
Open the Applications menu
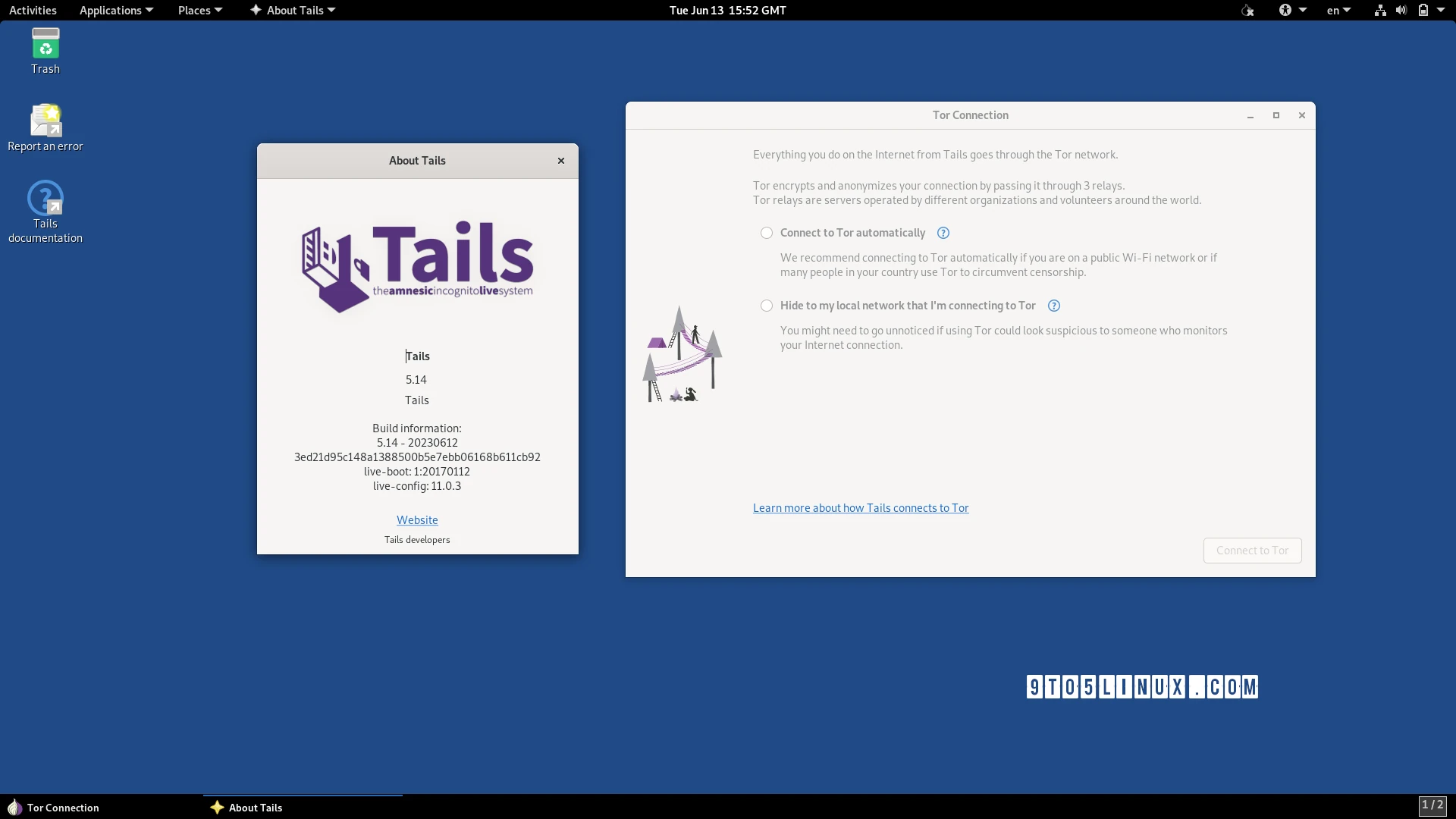(x=111, y=10)
